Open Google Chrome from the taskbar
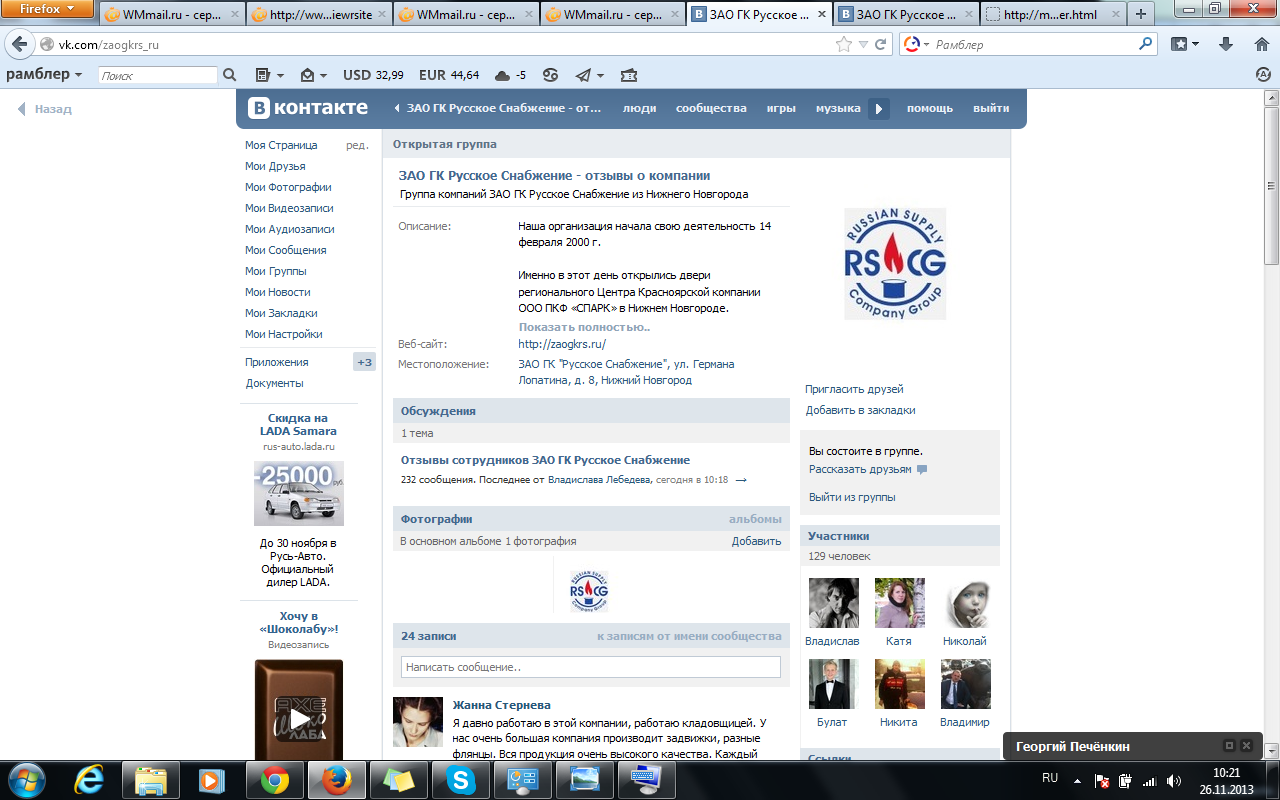 coord(275,779)
